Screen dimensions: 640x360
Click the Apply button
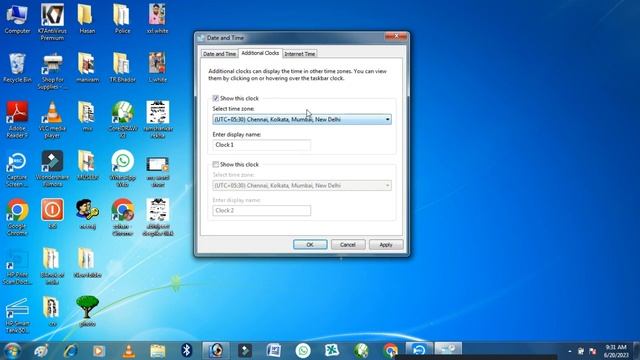pyautogui.click(x=386, y=244)
